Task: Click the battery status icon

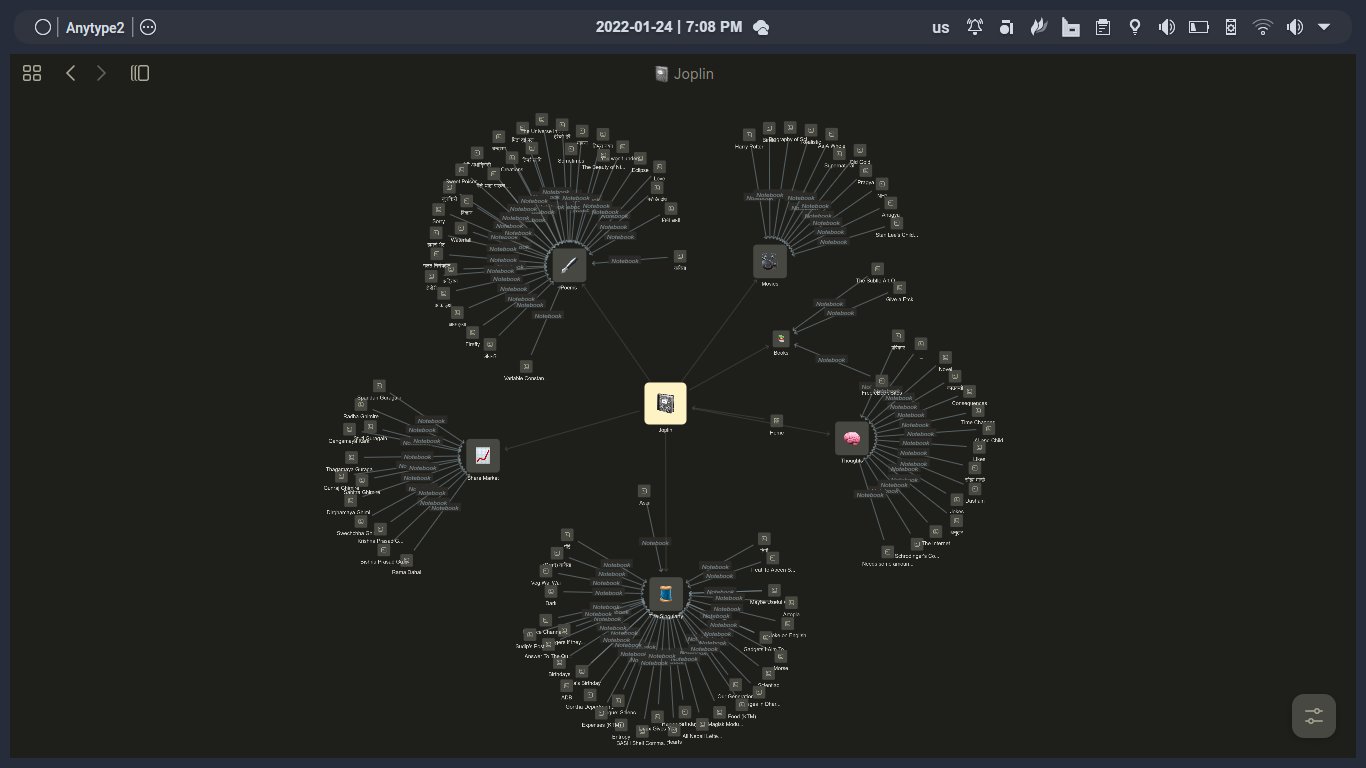Action: pos(1199,27)
